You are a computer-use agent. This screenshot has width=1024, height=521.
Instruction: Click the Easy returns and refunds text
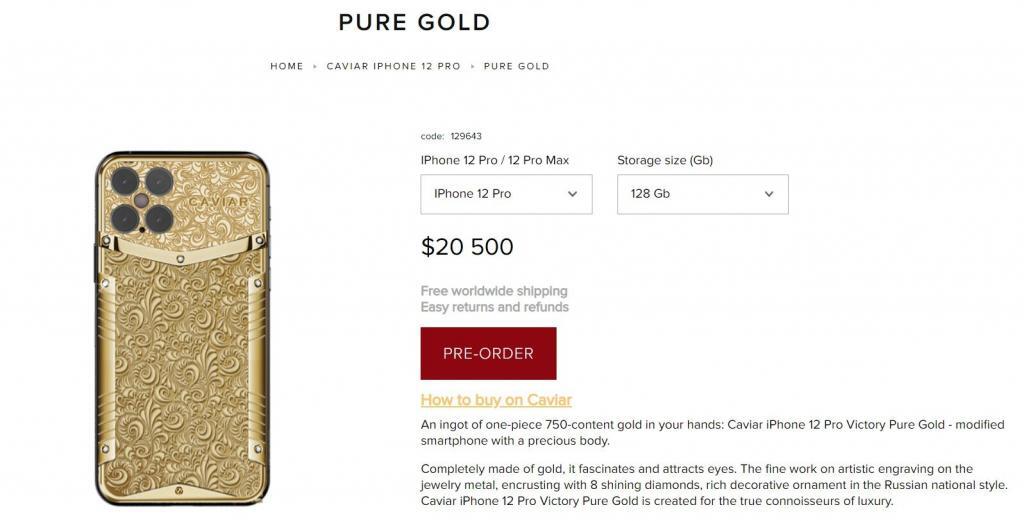(494, 307)
